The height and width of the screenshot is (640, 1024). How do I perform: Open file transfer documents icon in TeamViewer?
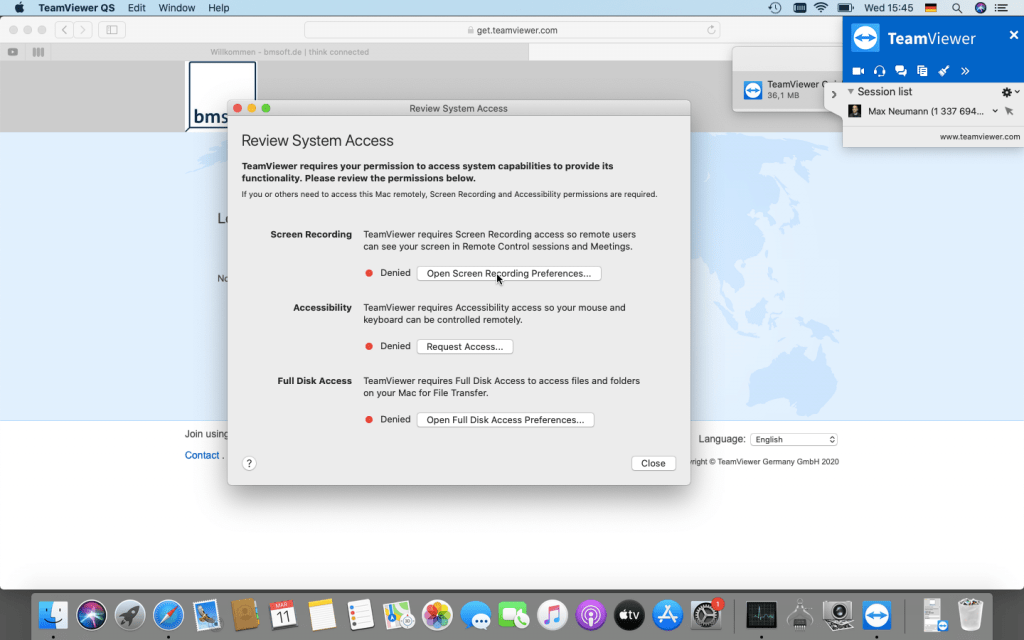(x=922, y=71)
